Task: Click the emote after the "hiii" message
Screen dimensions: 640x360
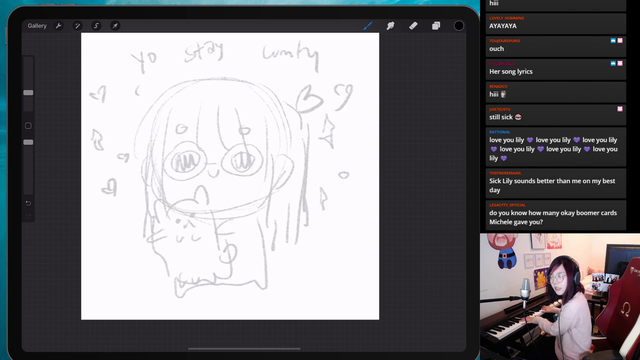Action: pyautogui.click(x=503, y=94)
